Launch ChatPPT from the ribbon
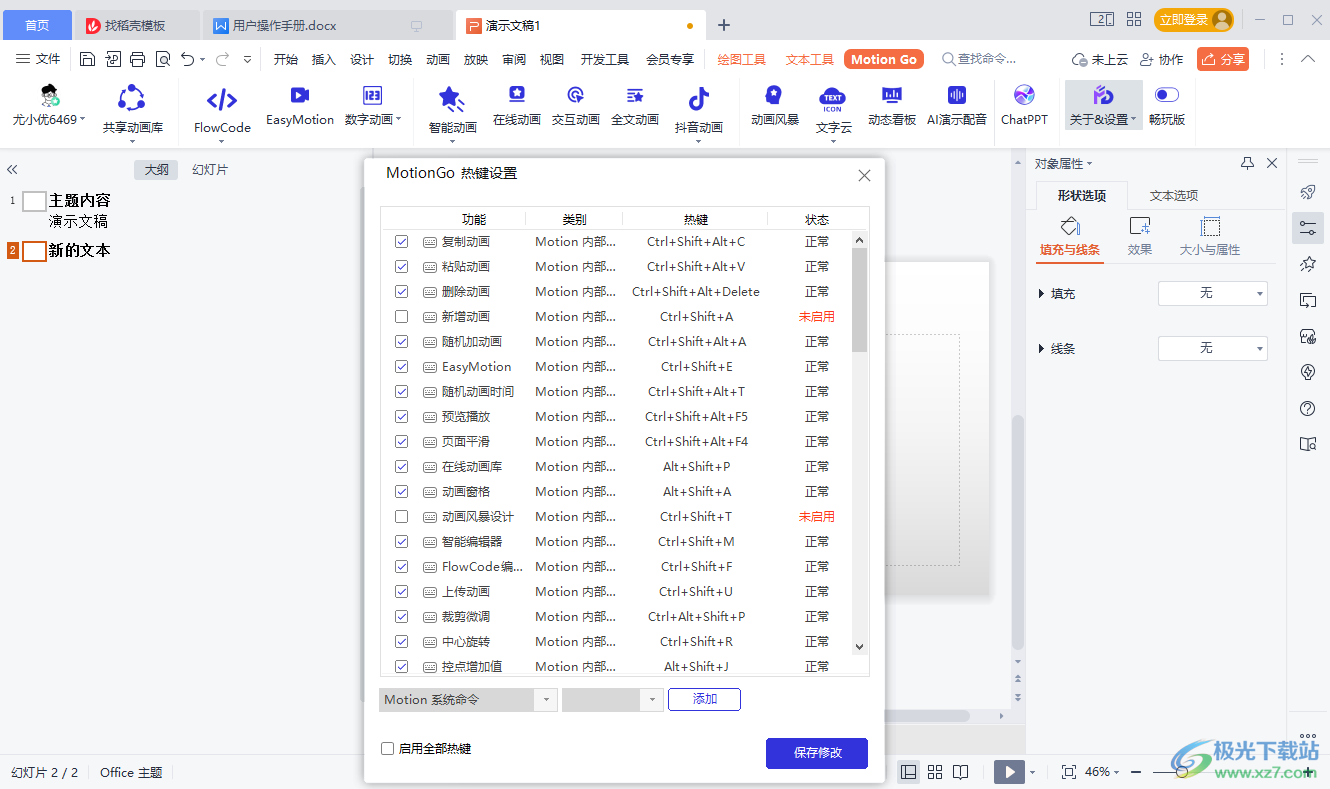Image resolution: width=1330 pixels, height=789 pixels. (x=1024, y=106)
